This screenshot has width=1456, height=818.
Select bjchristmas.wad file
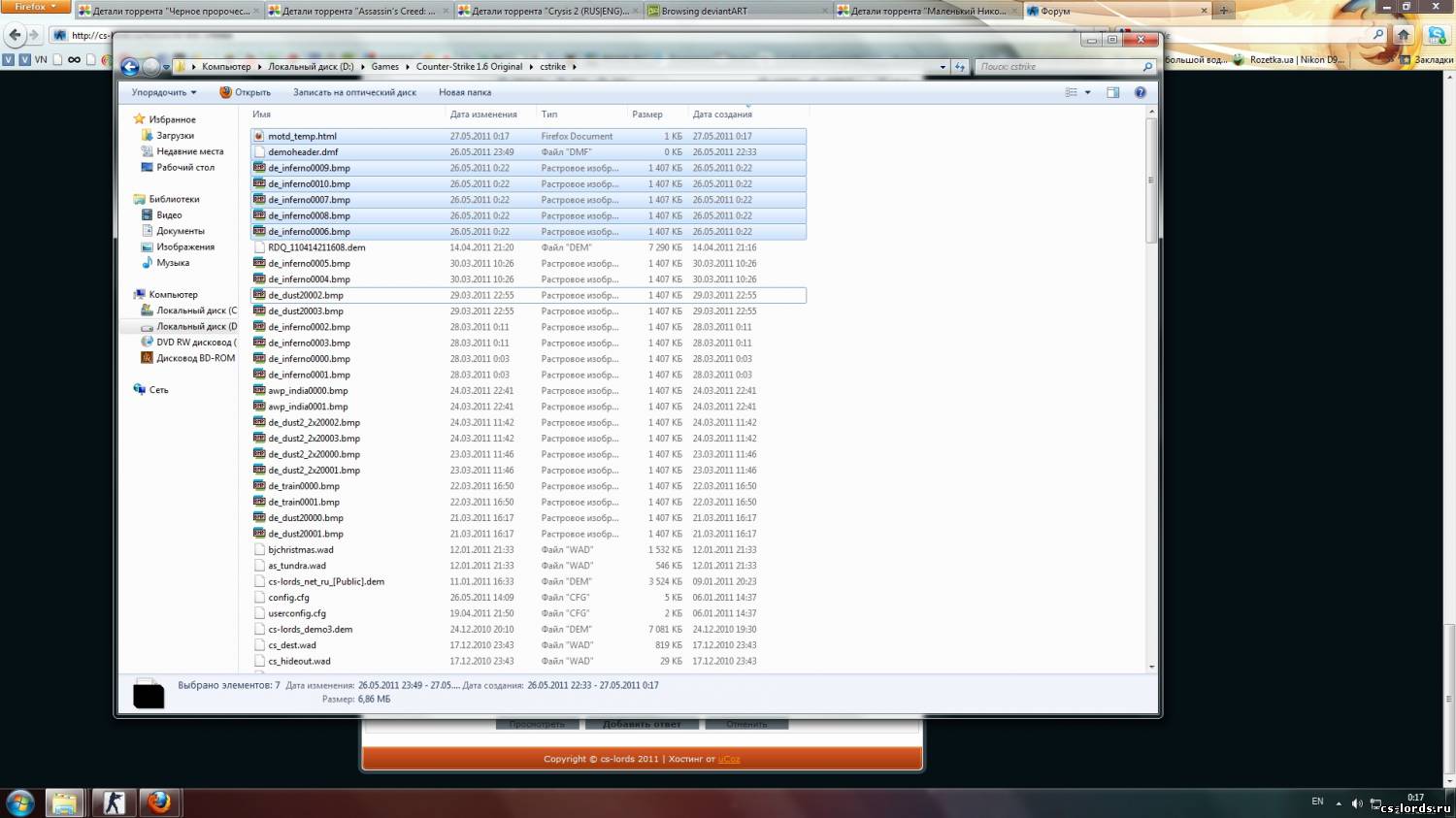click(528, 549)
